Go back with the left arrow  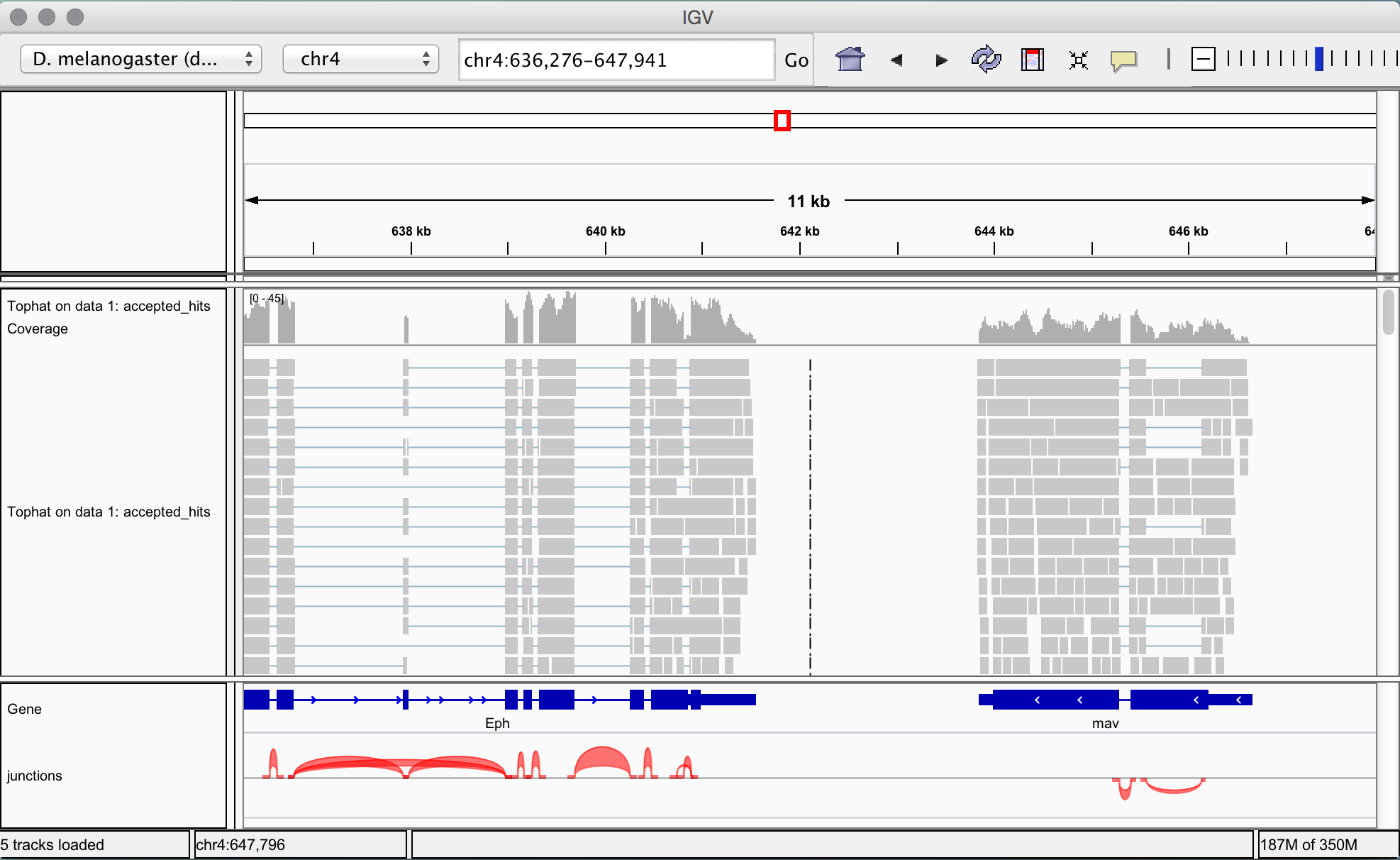click(x=896, y=60)
